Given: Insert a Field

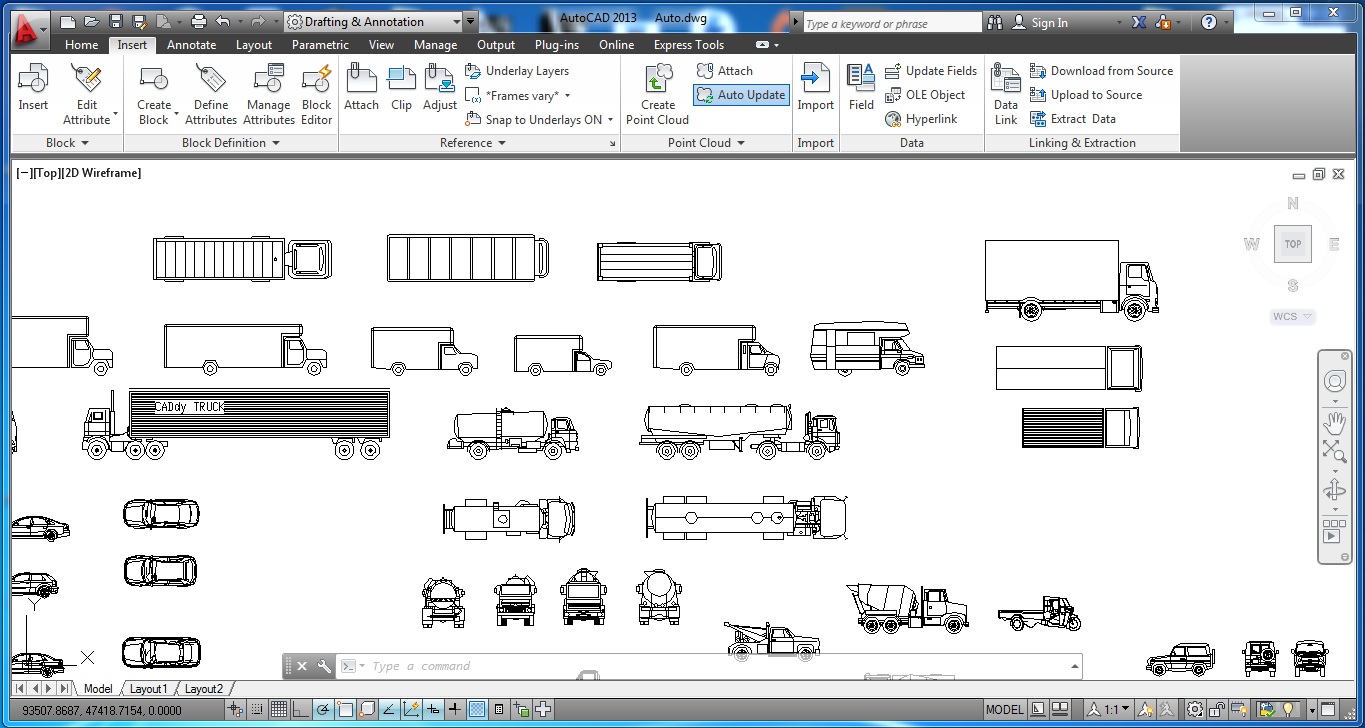Looking at the screenshot, I should 861,88.
